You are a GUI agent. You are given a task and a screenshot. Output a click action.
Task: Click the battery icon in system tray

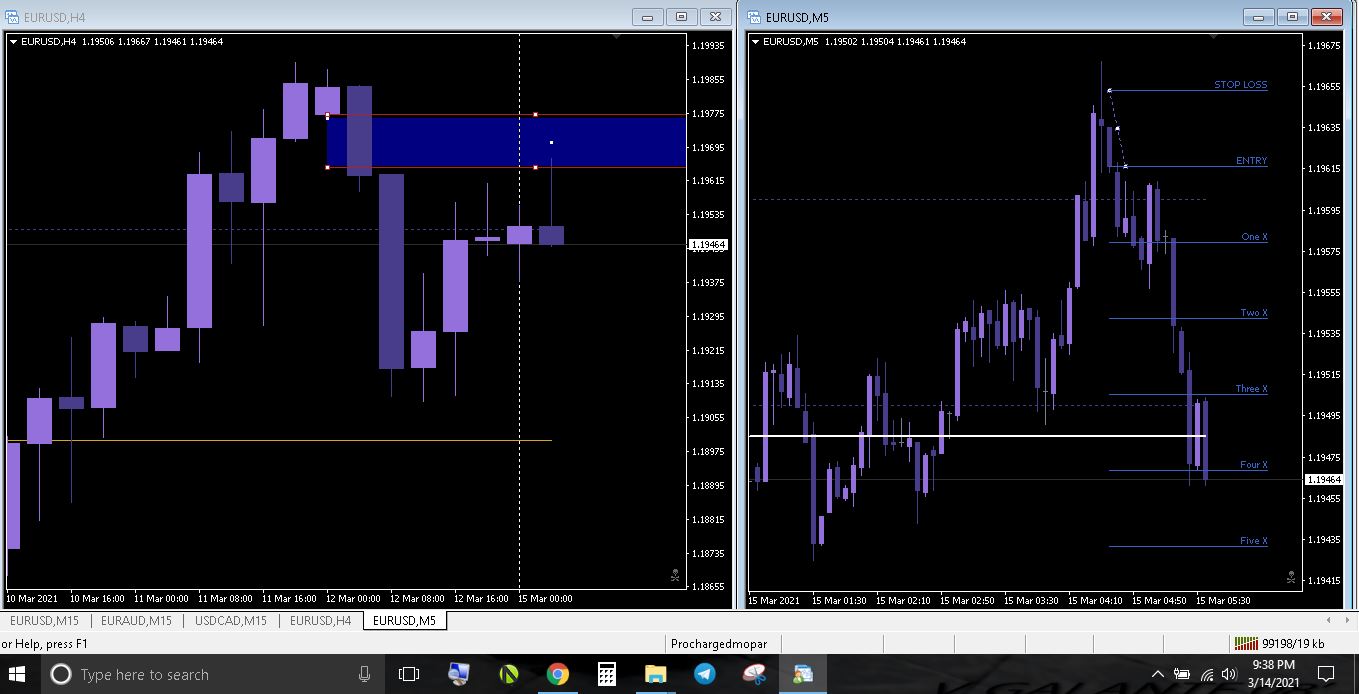tap(1182, 675)
